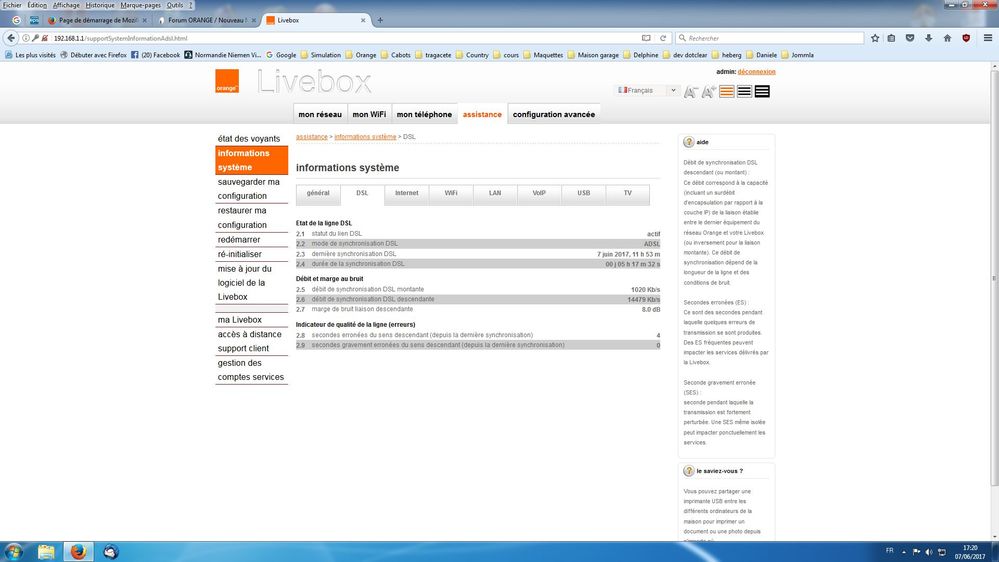The image size is (999, 562).
Task: Open the Country bookmarks folder
Action: tap(472, 55)
